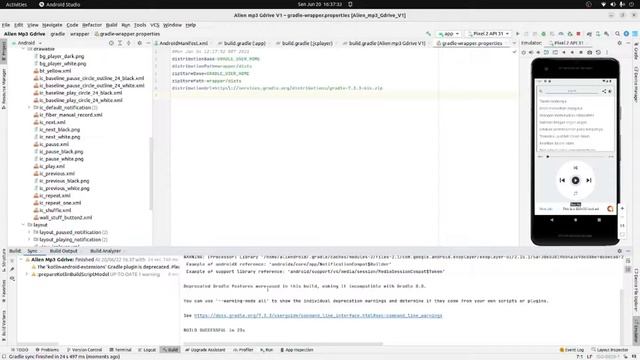Screen dimensions: 640x360
Task: Click the shuffle icon above the play button
Action: click(x=576, y=167)
